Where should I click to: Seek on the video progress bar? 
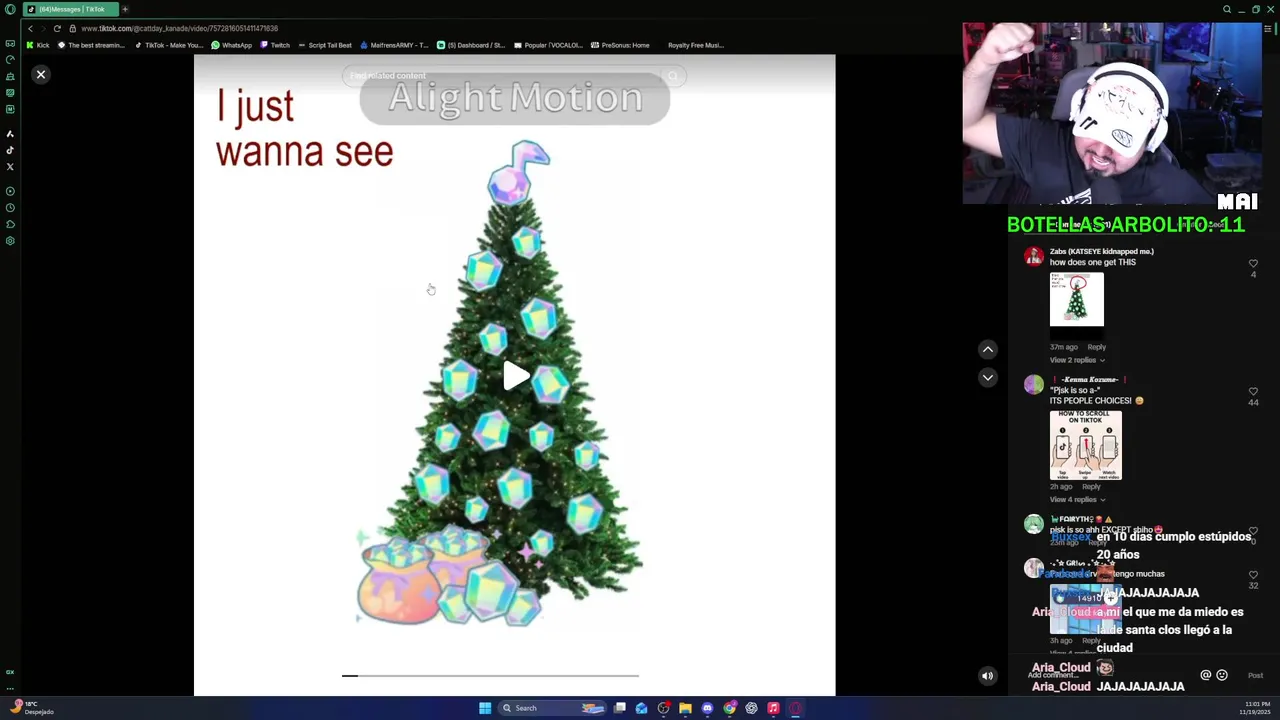(490, 676)
